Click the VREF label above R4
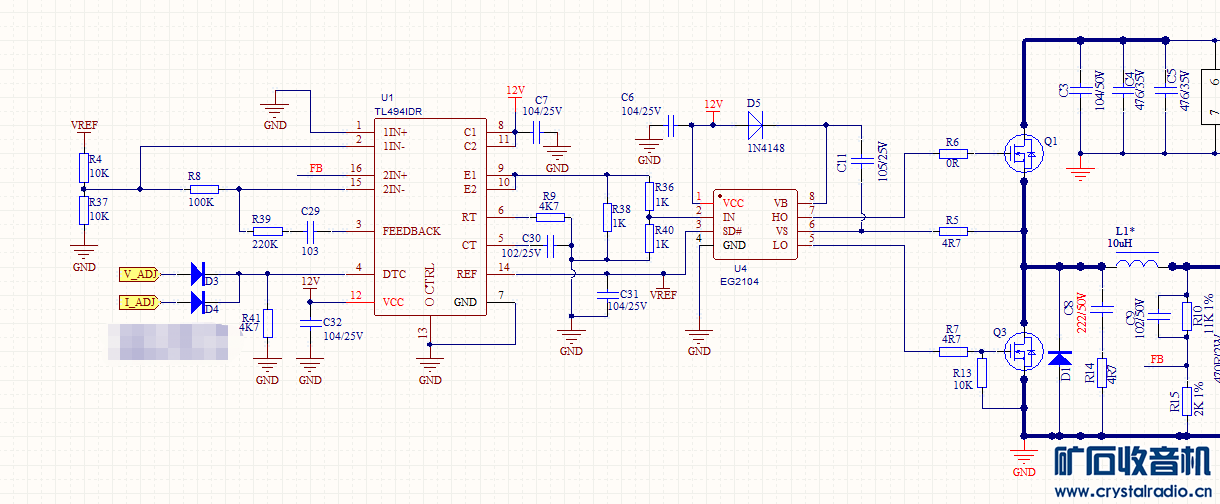 pyautogui.click(x=84, y=125)
